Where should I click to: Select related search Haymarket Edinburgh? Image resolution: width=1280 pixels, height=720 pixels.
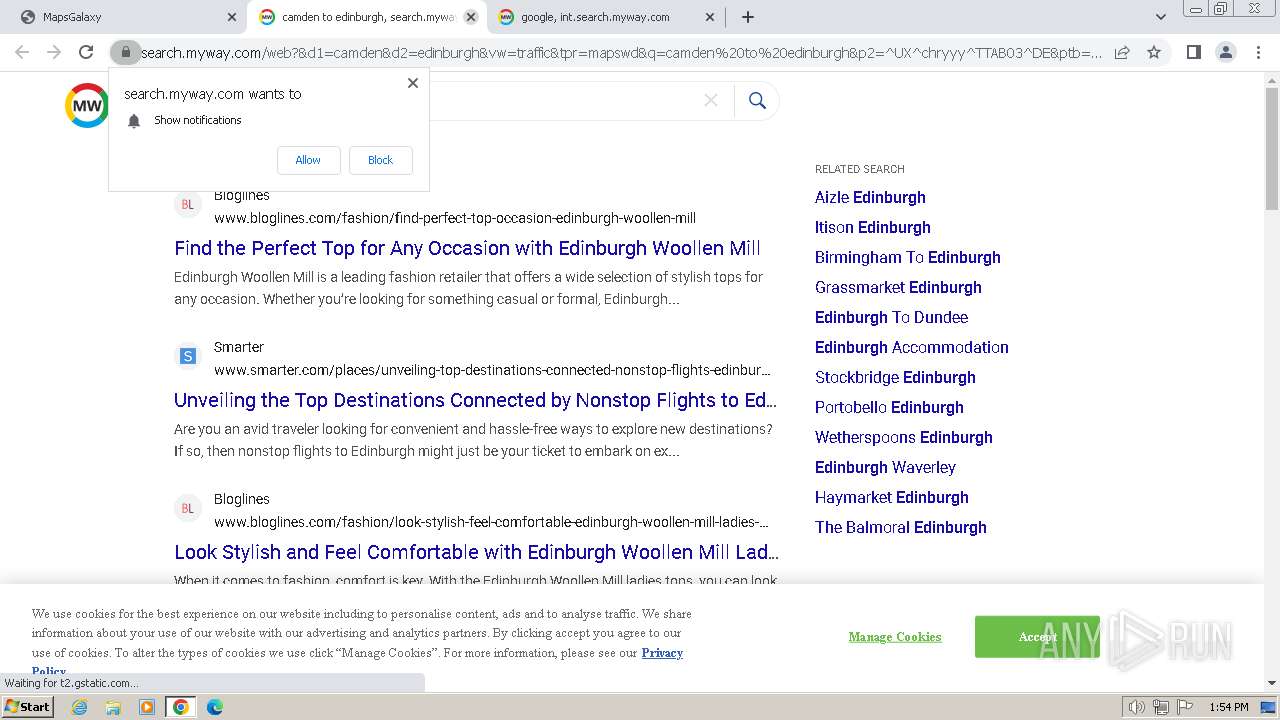point(892,497)
